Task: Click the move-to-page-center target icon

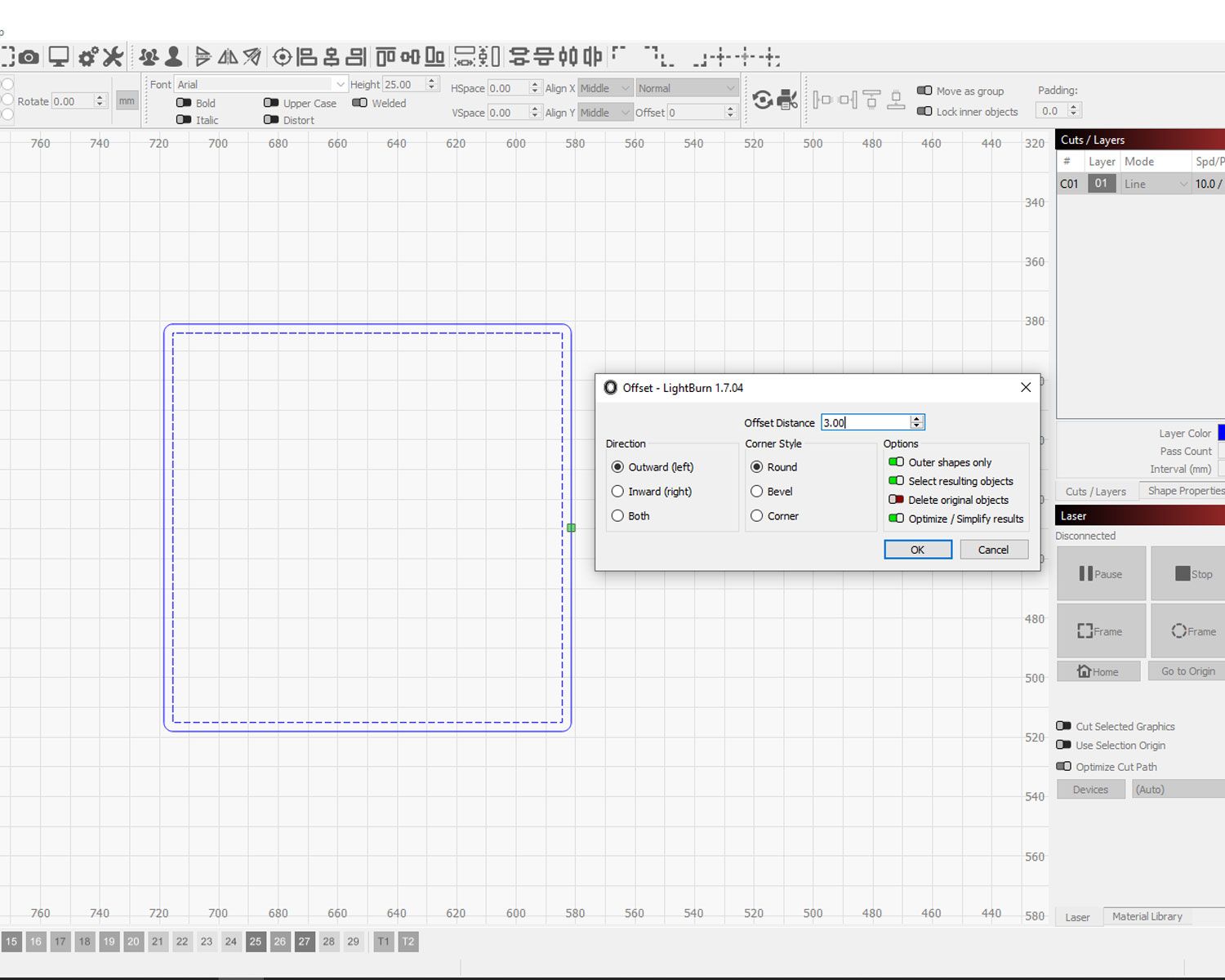Action: [283, 57]
